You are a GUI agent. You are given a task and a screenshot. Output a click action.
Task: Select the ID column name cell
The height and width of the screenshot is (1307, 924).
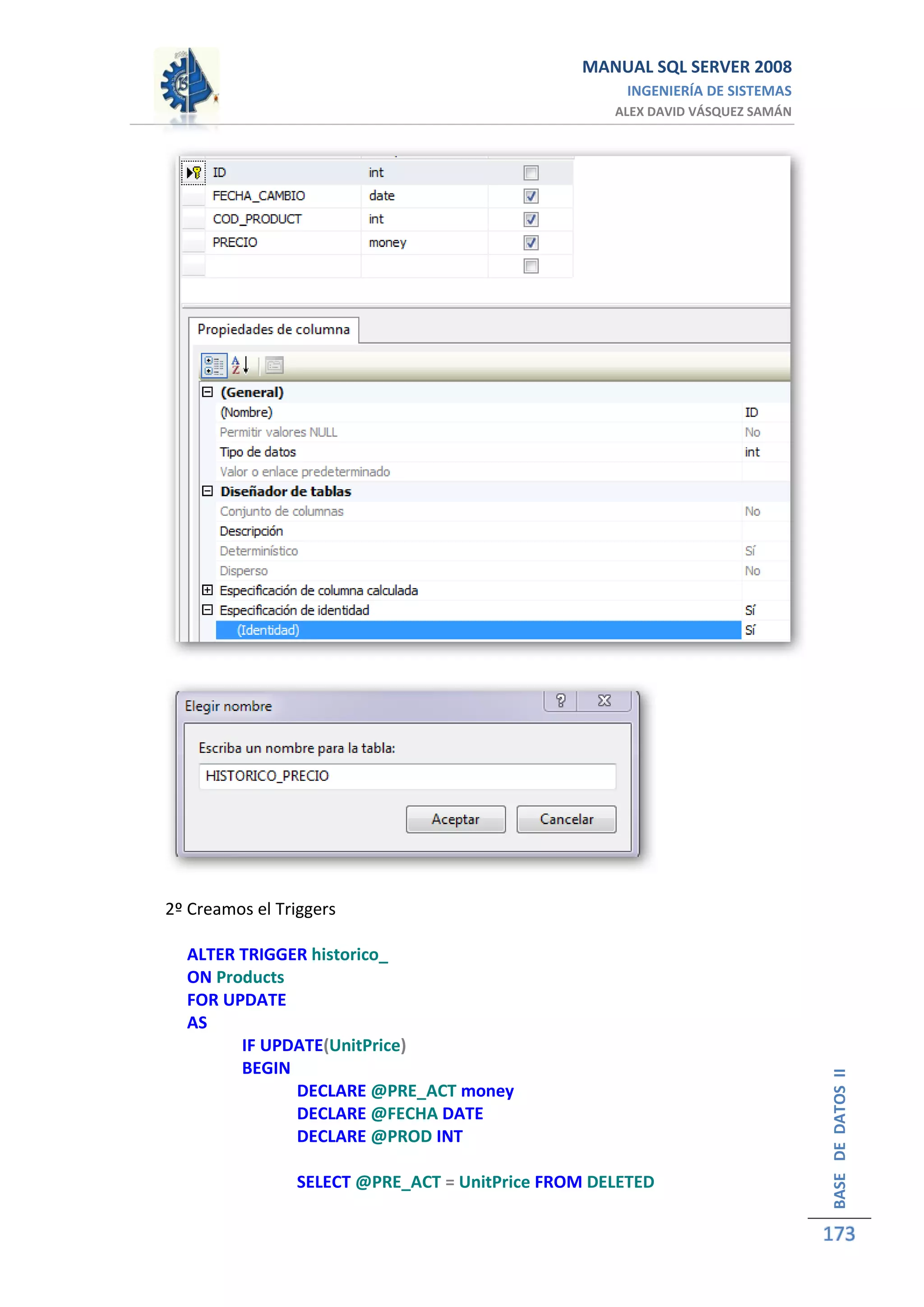point(283,172)
